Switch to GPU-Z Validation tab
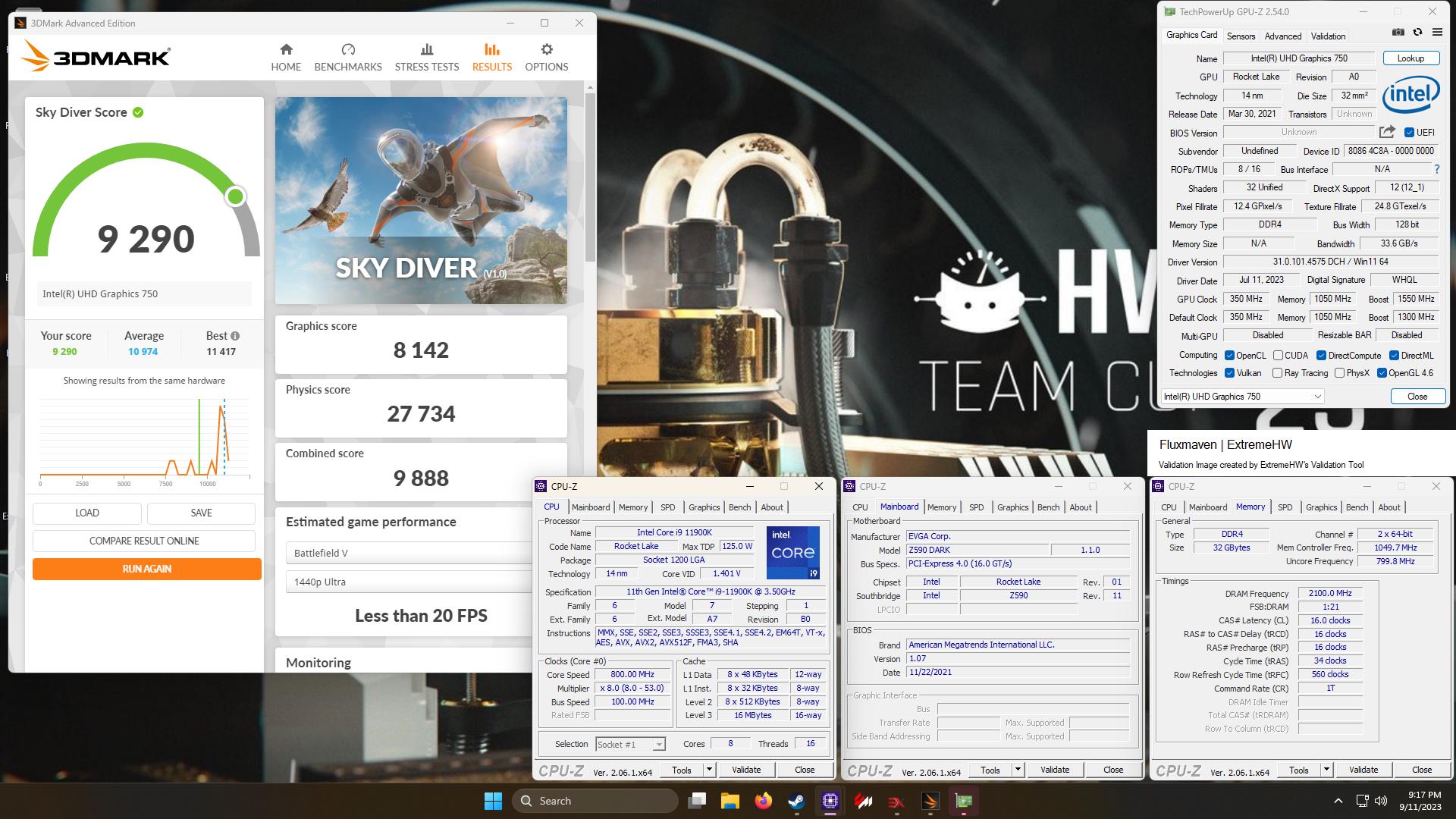1456x819 pixels. coord(1328,36)
